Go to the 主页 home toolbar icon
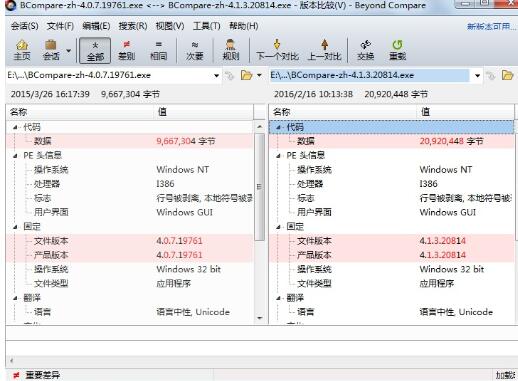 (x=22, y=50)
